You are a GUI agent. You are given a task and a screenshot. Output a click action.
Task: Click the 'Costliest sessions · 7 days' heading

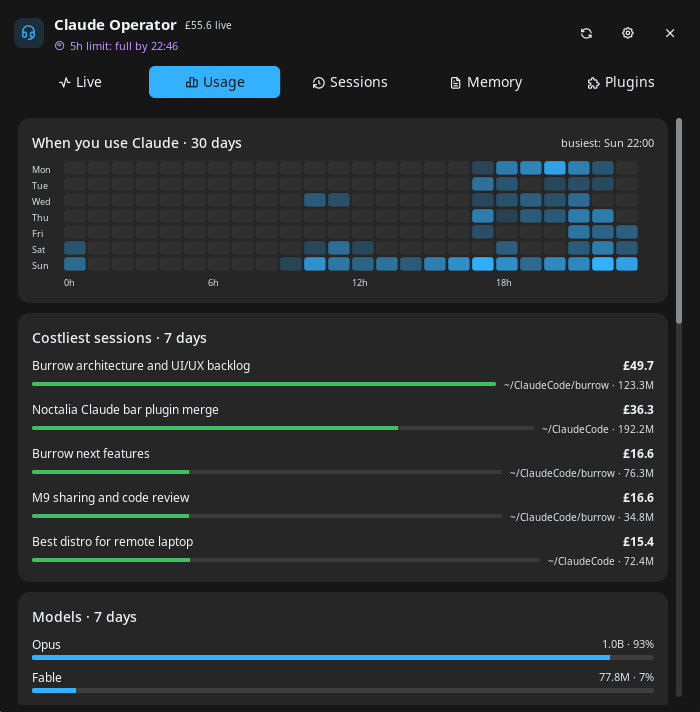(x=119, y=338)
